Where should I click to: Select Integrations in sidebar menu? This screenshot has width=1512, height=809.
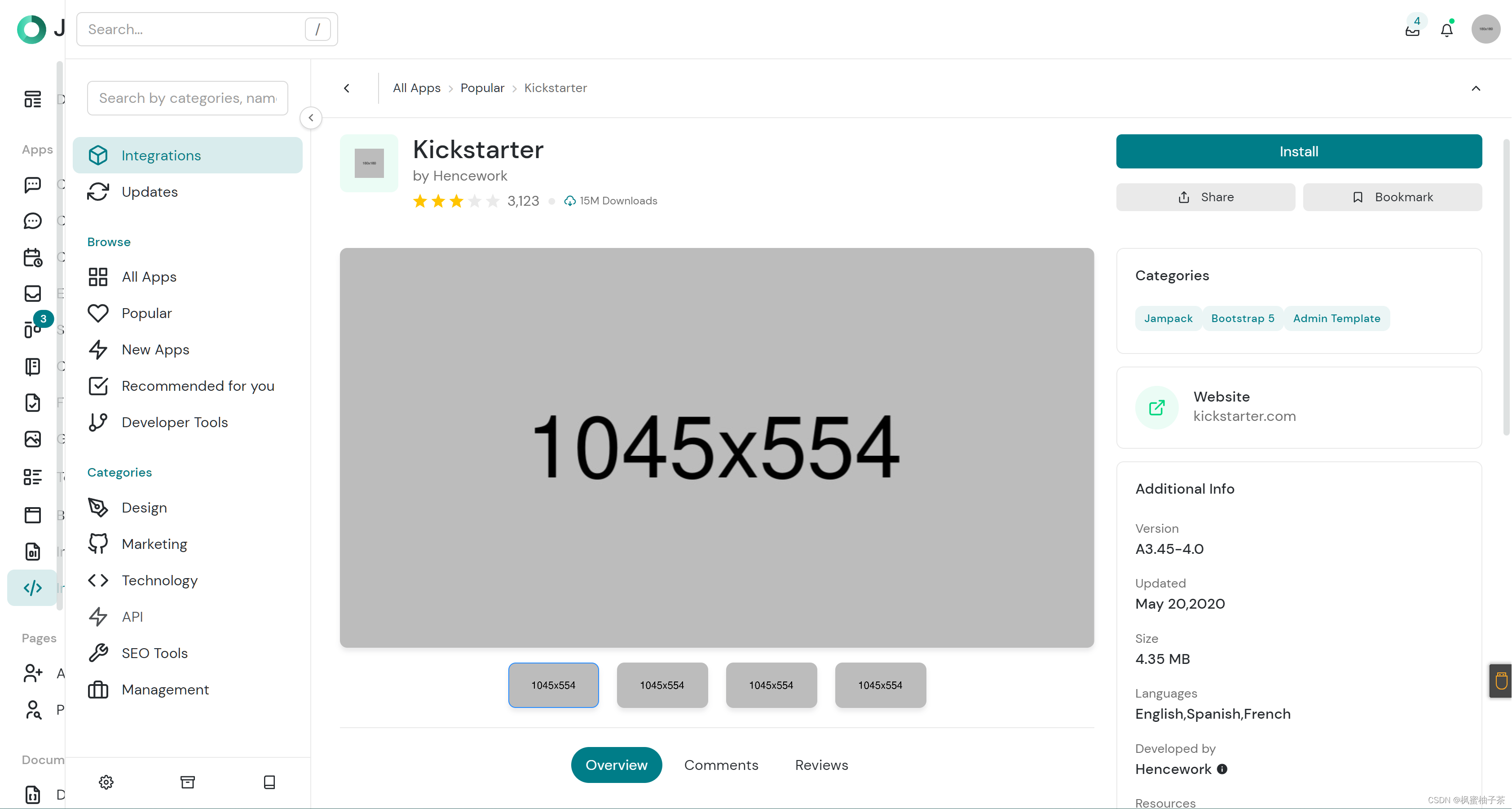pos(188,155)
